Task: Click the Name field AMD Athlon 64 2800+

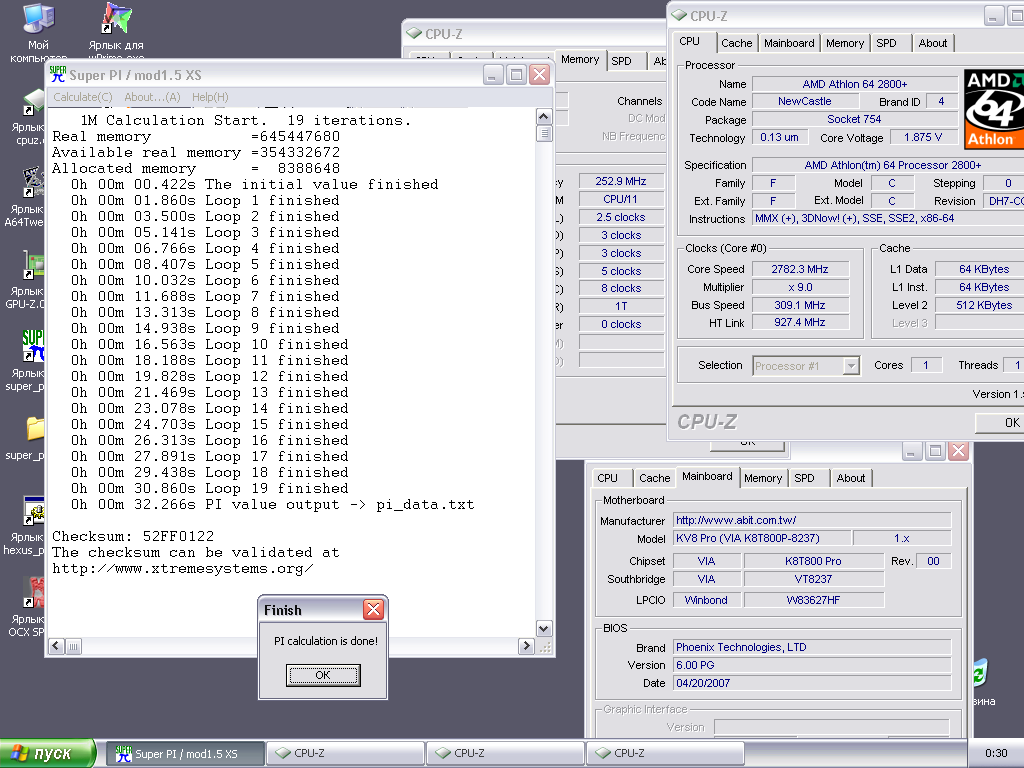Action: pyautogui.click(x=854, y=84)
